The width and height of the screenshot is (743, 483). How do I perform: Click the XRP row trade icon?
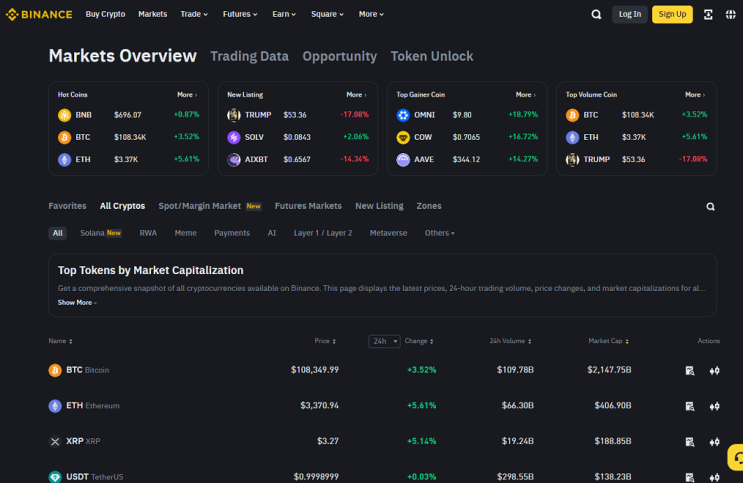click(715, 442)
